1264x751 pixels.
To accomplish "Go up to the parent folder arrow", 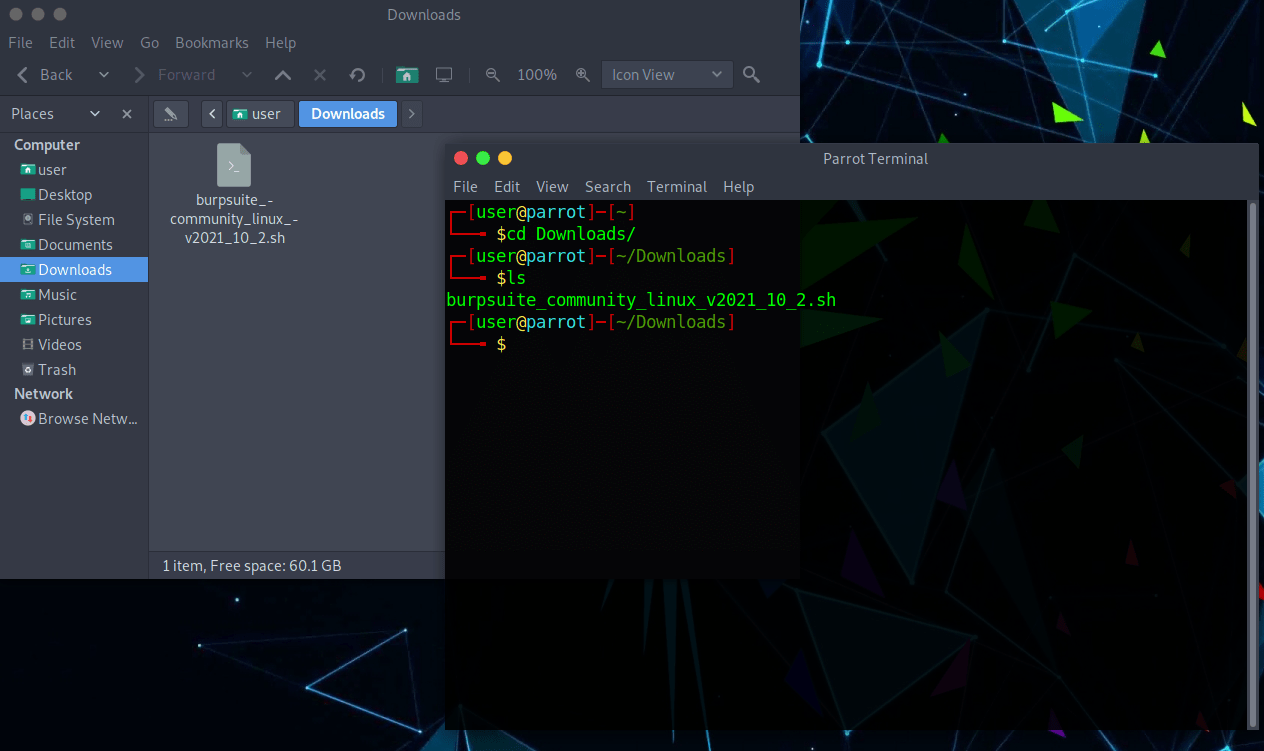I will (283, 75).
